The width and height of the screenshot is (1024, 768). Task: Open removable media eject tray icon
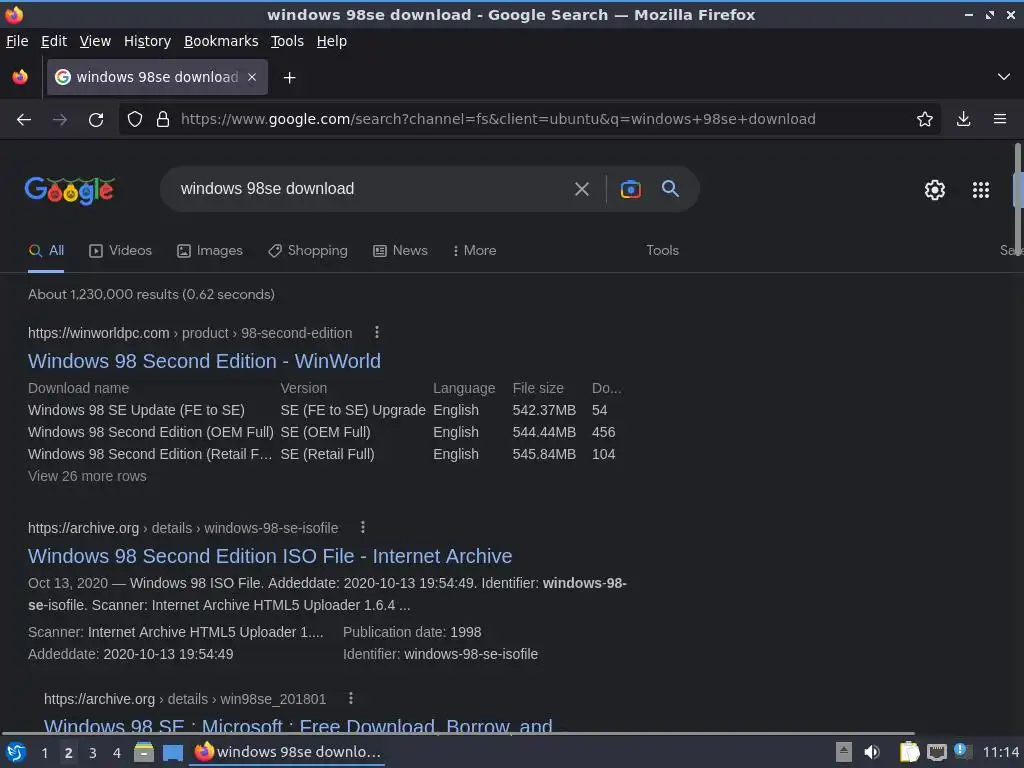[x=844, y=752]
